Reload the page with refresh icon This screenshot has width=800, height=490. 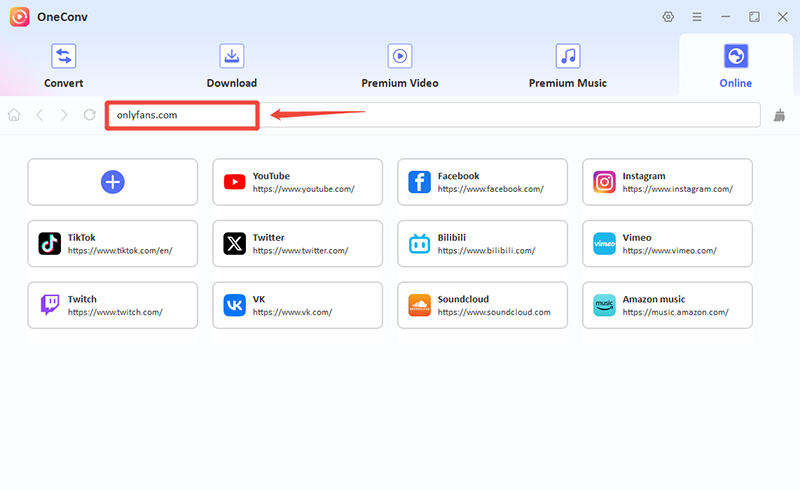pyautogui.click(x=89, y=115)
